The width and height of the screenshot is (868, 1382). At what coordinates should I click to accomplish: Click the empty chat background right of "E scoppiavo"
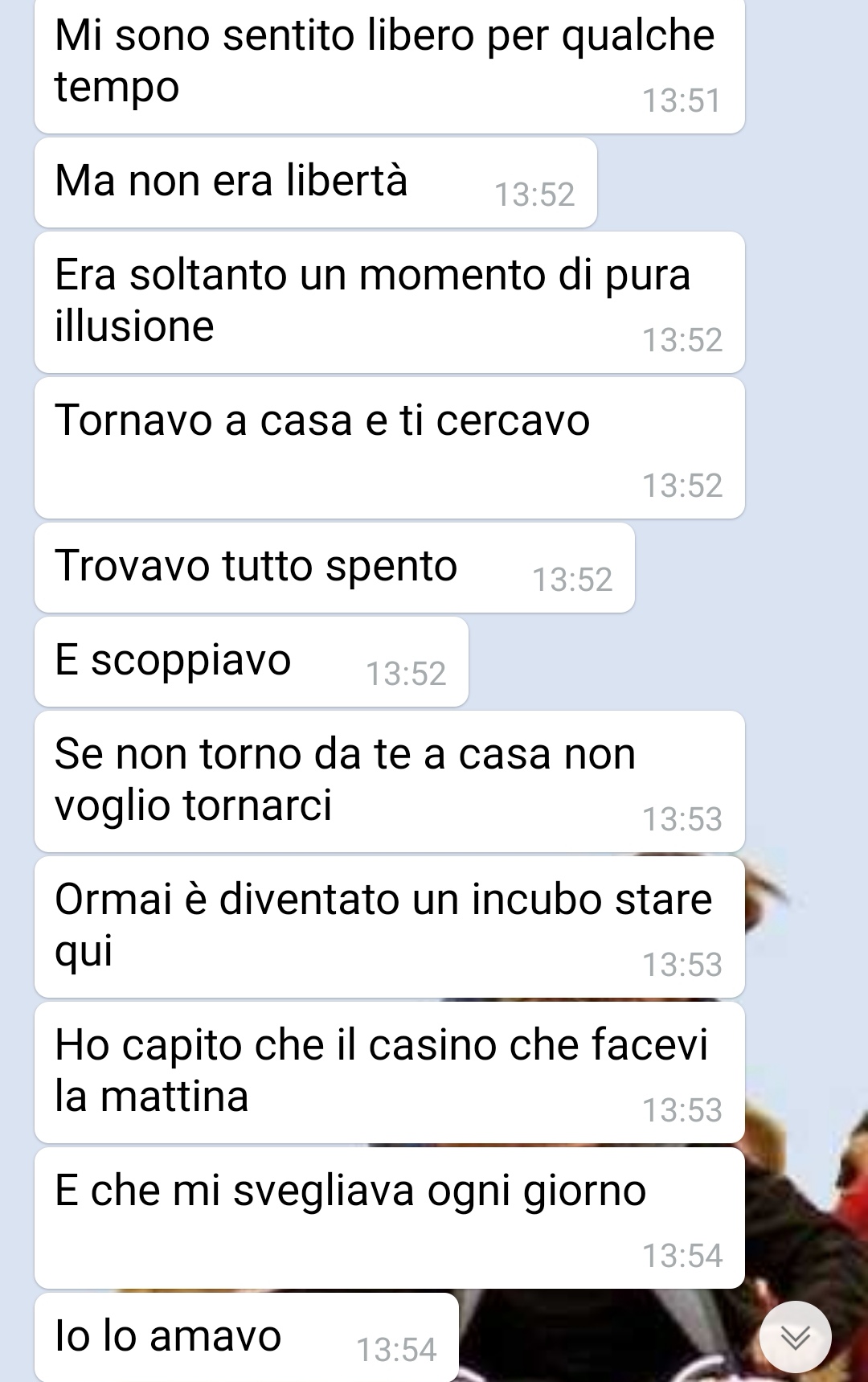pos(667,662)
